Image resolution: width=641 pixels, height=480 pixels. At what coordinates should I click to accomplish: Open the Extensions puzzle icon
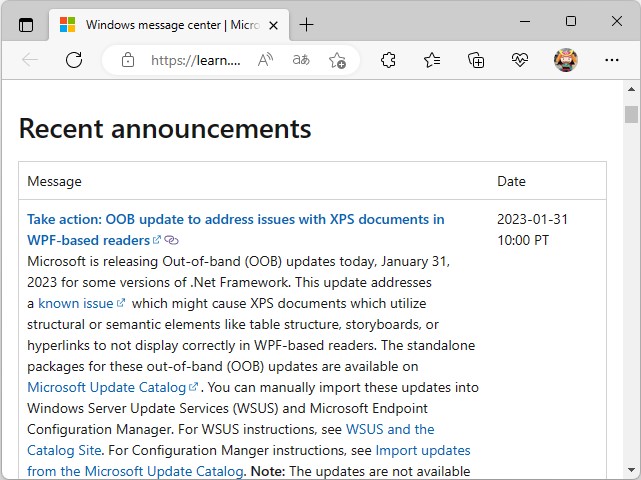tap(389, 60)
